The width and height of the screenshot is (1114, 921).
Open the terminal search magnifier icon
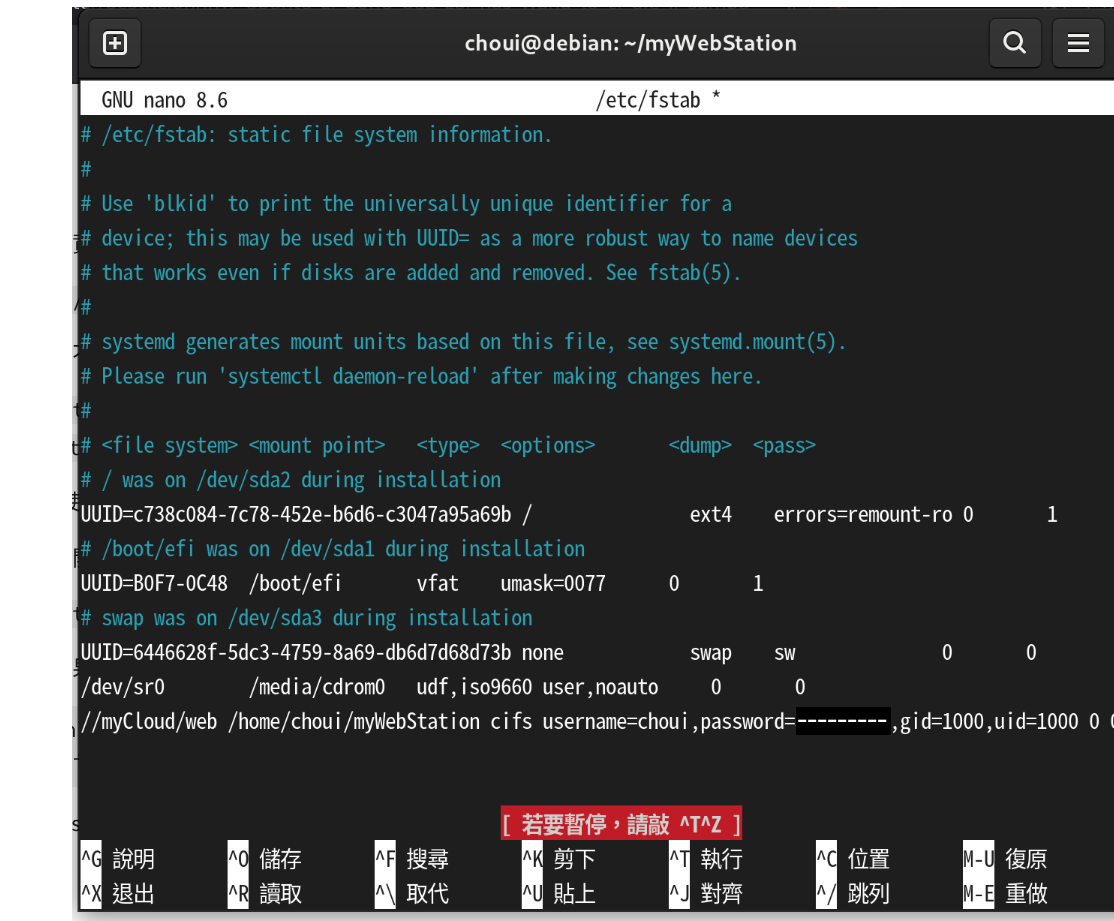pos(1014,43)
